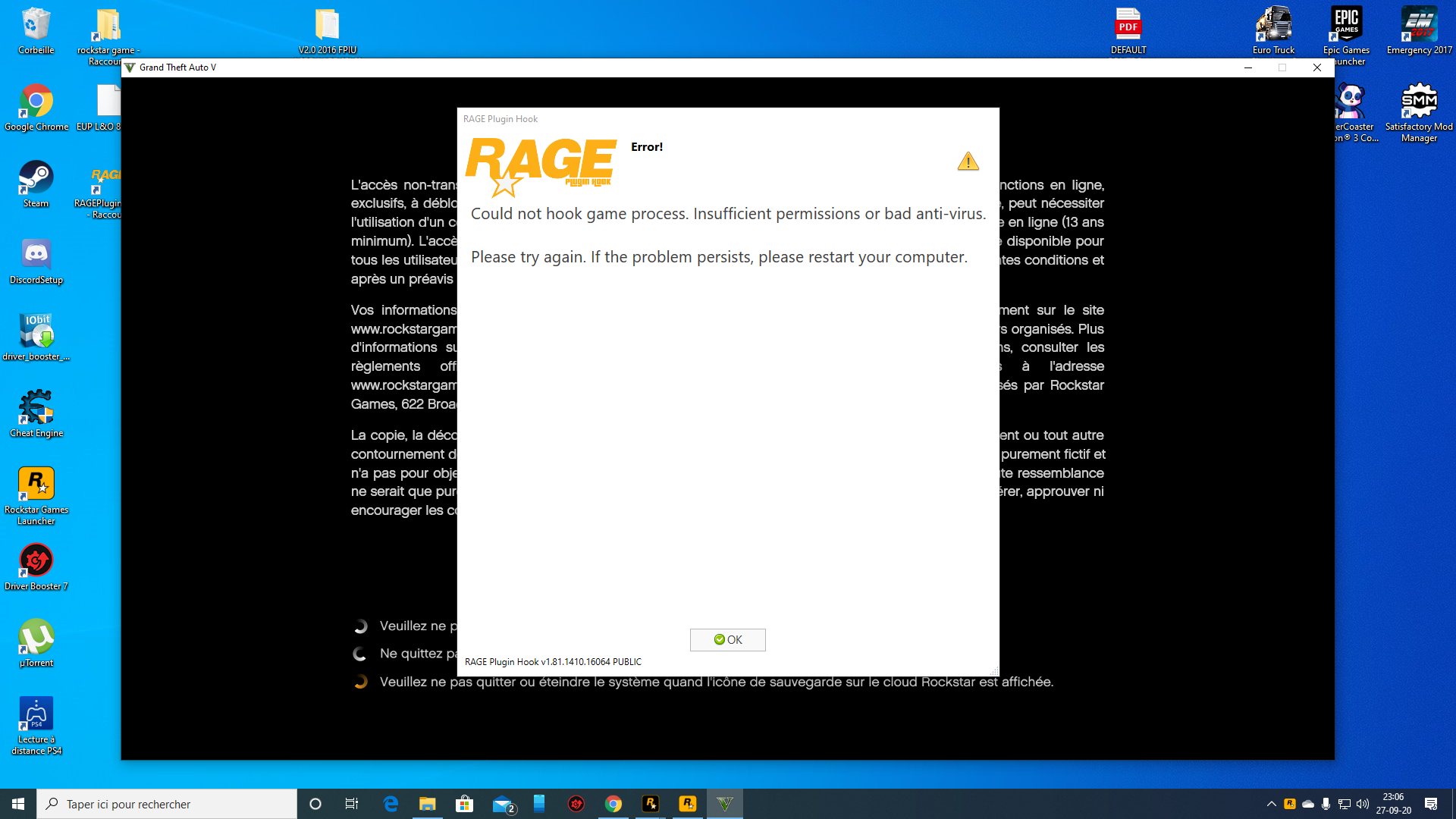Switch to Grand Theft Auto V taskbar button
The height and width of the screenshot is (819, 1456).
coord(725,804)
